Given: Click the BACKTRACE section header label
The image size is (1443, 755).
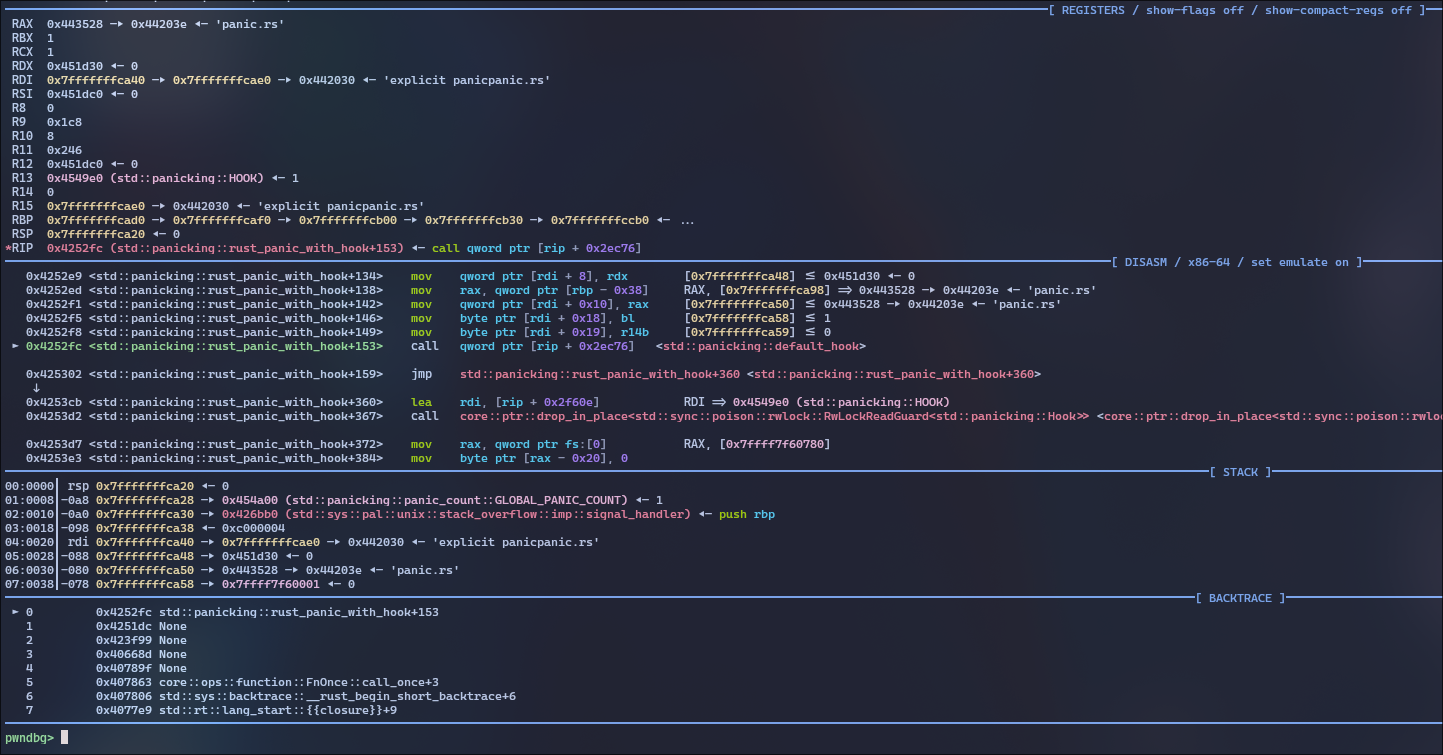Looking at the screenshot, I should (x=1240, y=598).
